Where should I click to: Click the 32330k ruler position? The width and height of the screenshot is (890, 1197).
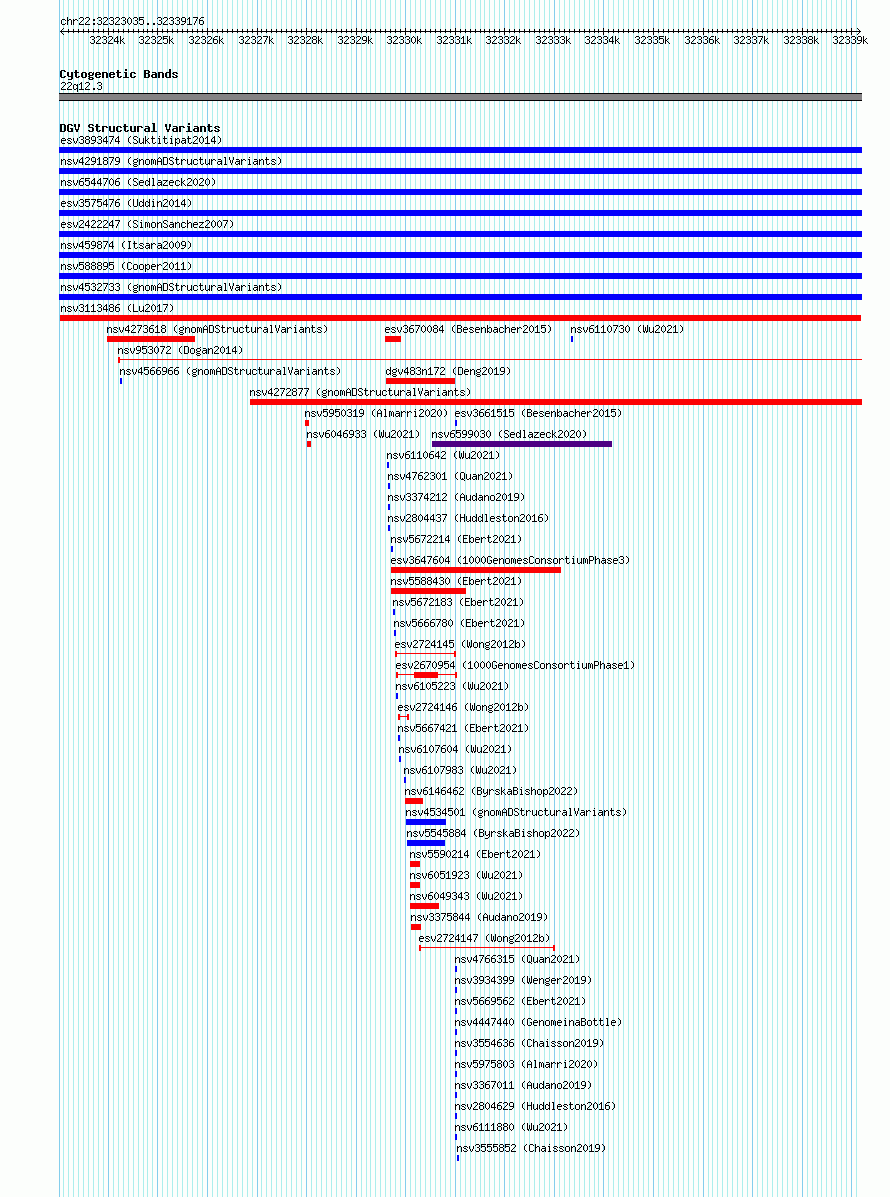click(404, 40)
